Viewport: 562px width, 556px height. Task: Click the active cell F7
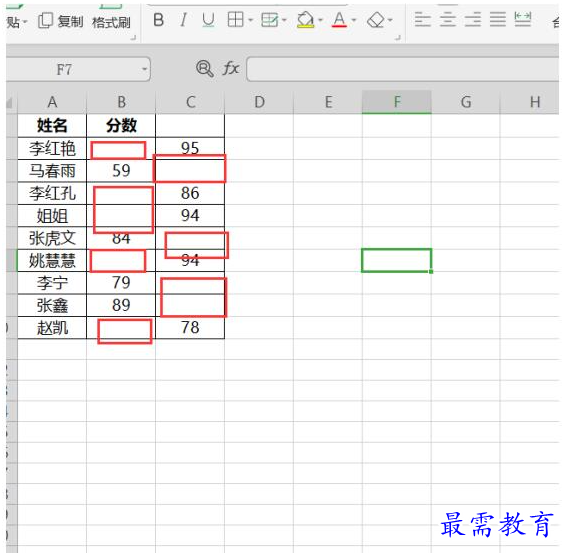coord(397,260)
